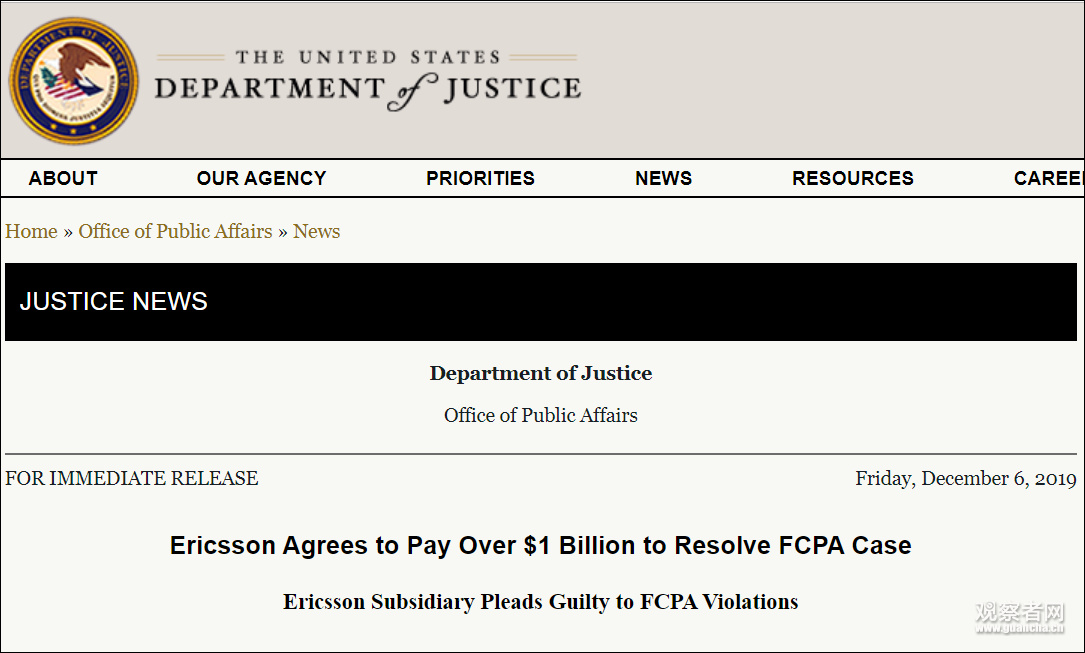
Task: Open Office of Public Affairs breadcrumb link
Action: [175, 231]
